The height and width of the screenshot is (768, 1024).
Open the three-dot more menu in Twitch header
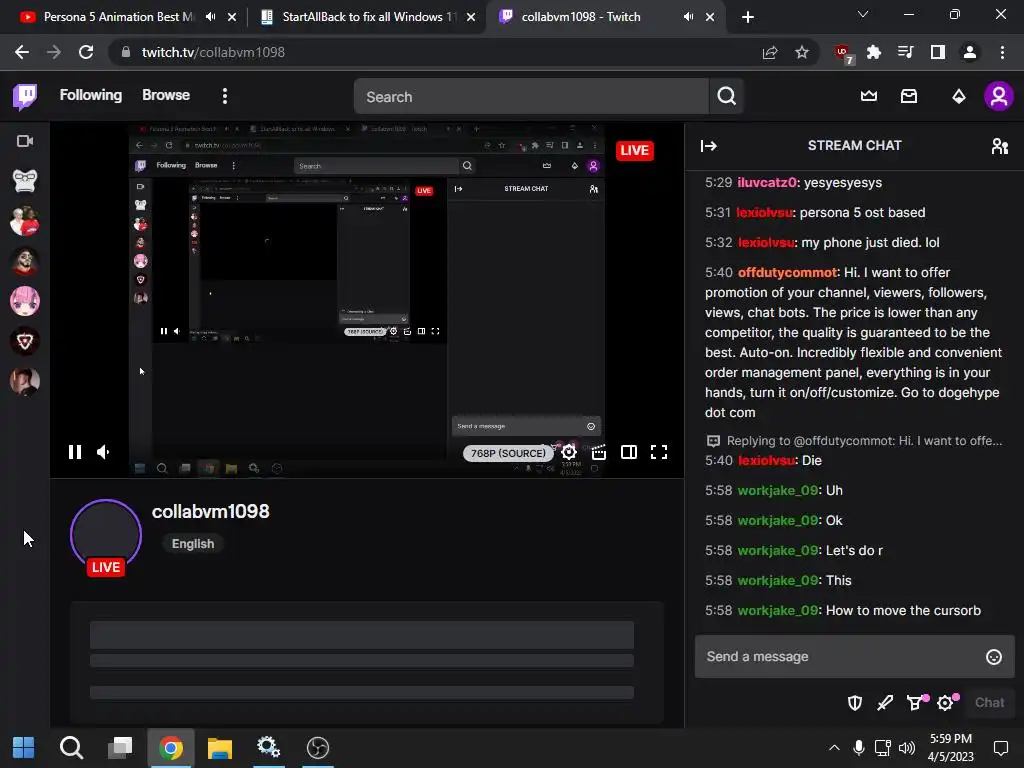tap(225, 96)
